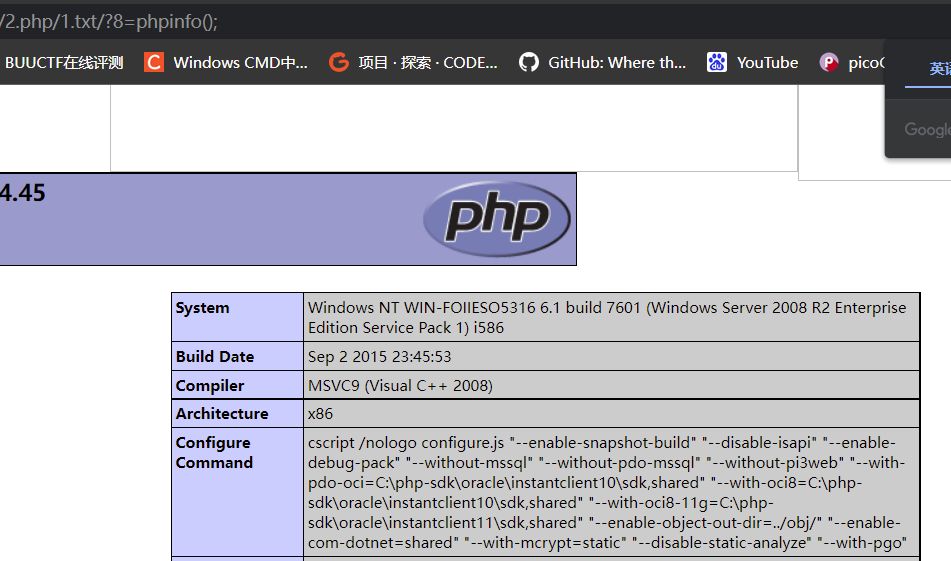Viewport: 951px width, 561px height.
Task: Open the GitHub: Where th... bookmark
Action: 616,63
